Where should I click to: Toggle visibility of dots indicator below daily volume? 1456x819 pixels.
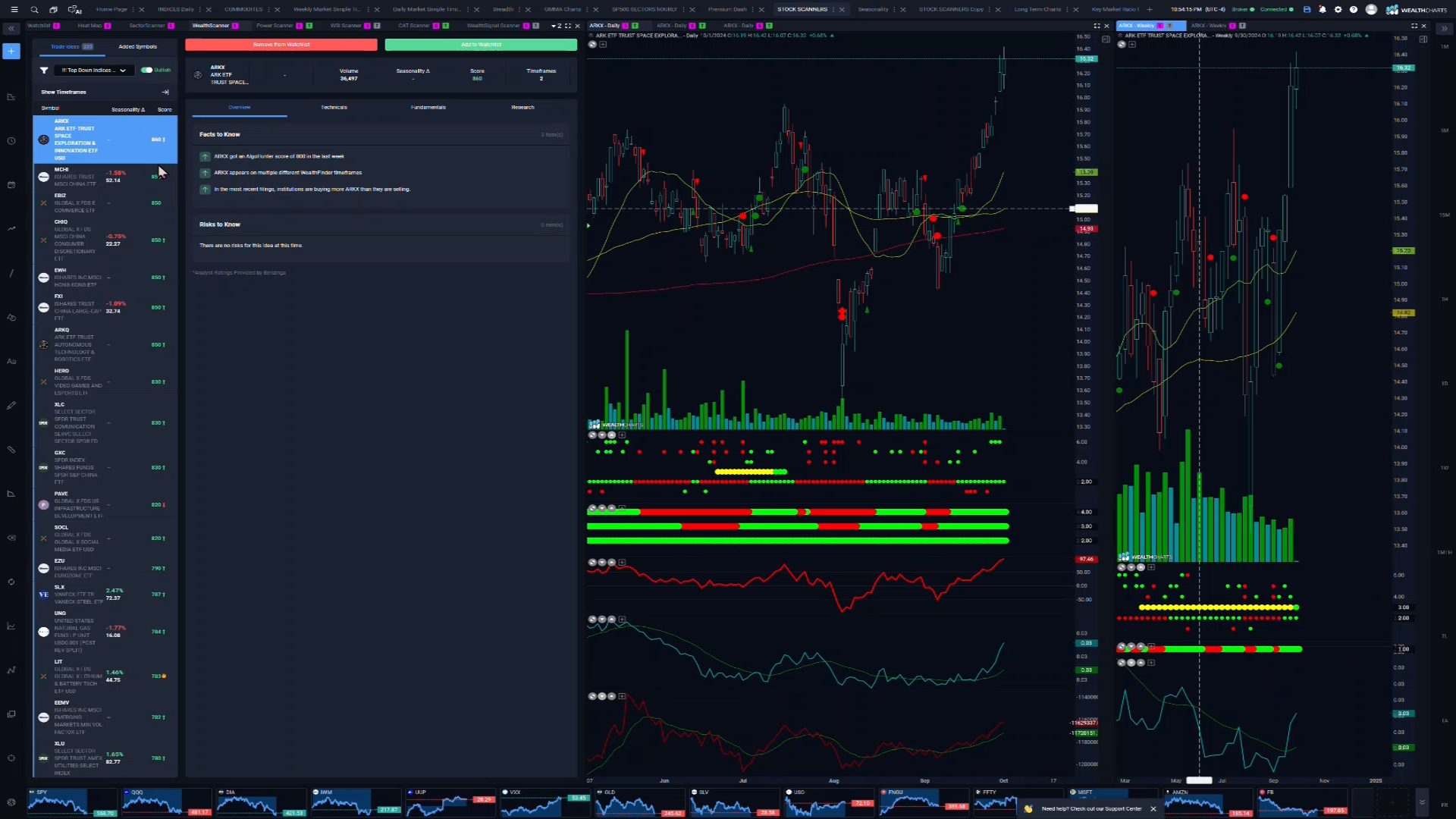pos(592,435)
